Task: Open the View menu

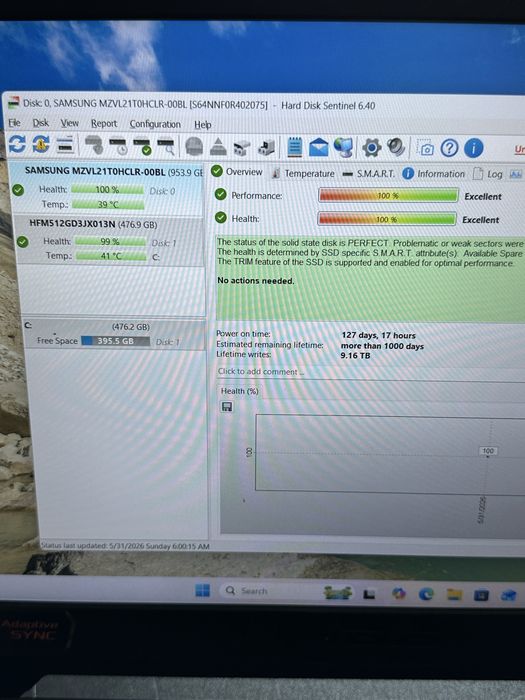Action: (x=70, y=123)
